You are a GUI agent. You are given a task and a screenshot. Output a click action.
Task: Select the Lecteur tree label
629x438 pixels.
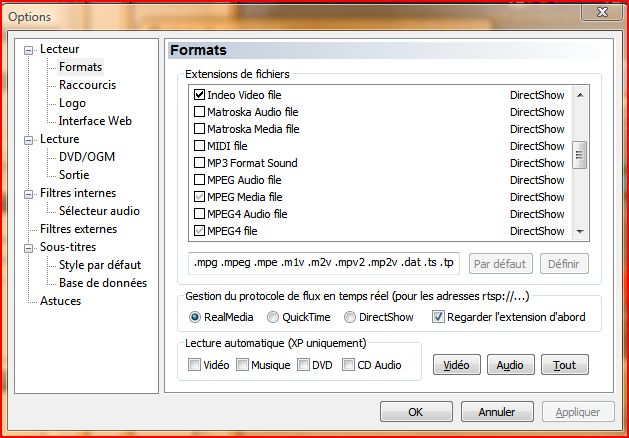pos(59,49)
